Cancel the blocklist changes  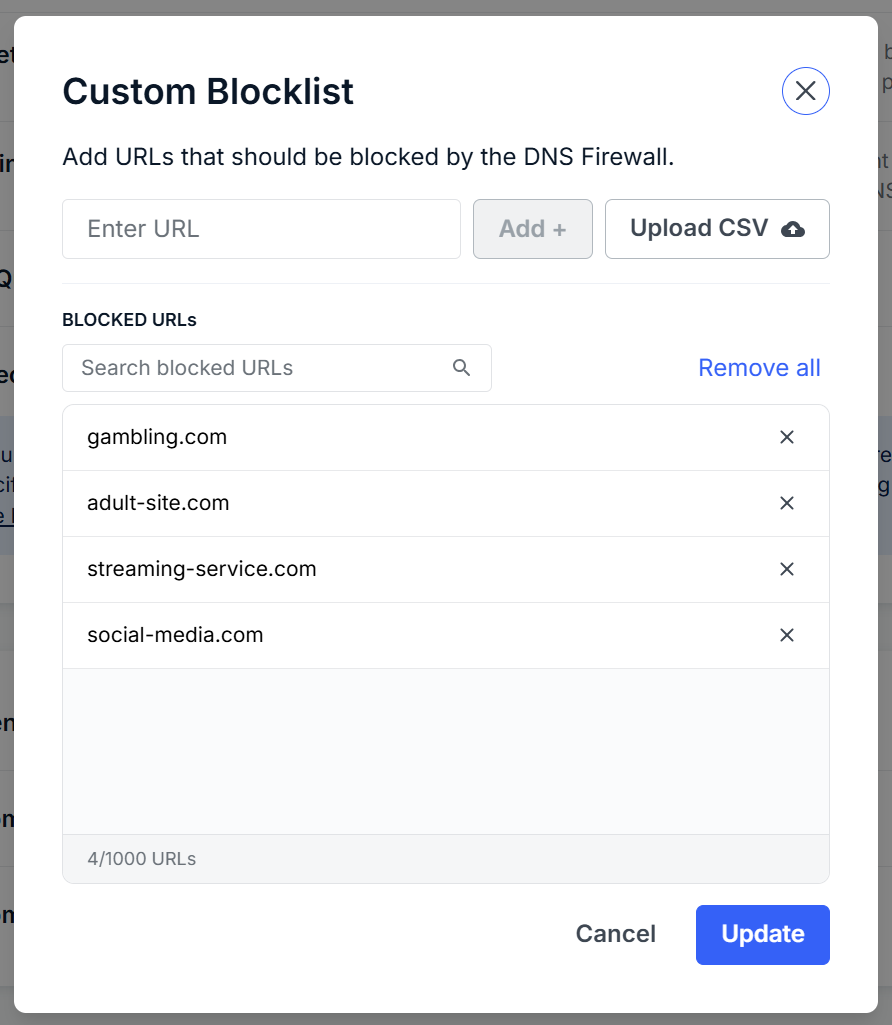click(x=616, y=934)
